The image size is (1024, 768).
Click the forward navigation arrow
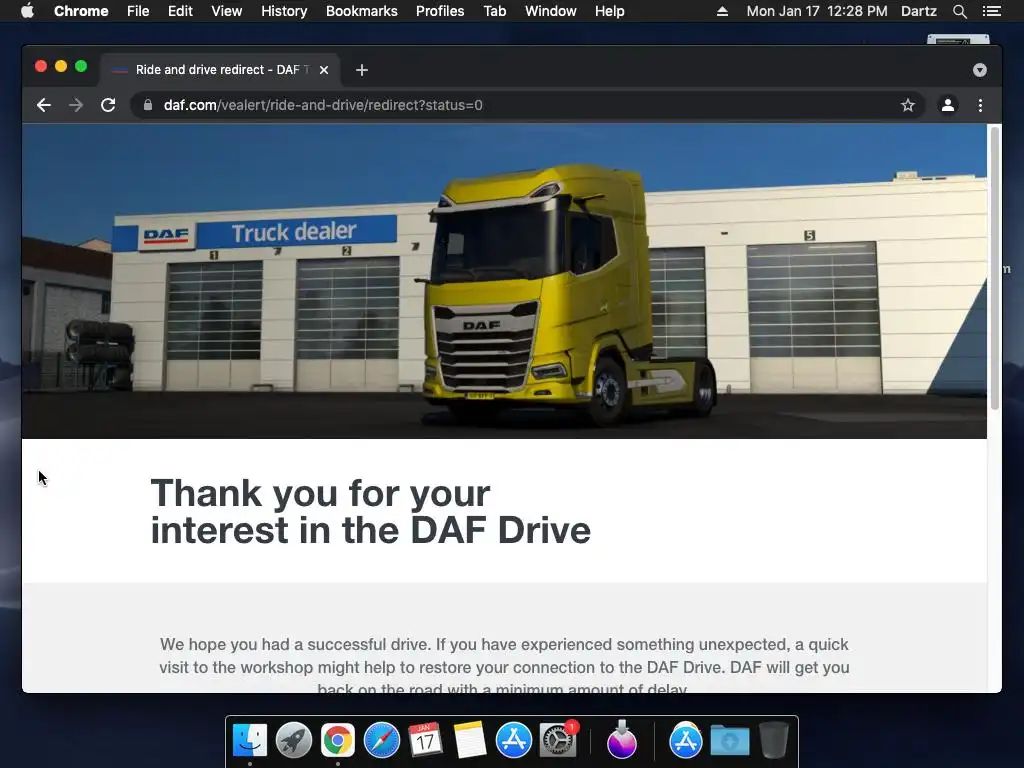[x=76, y=105]
